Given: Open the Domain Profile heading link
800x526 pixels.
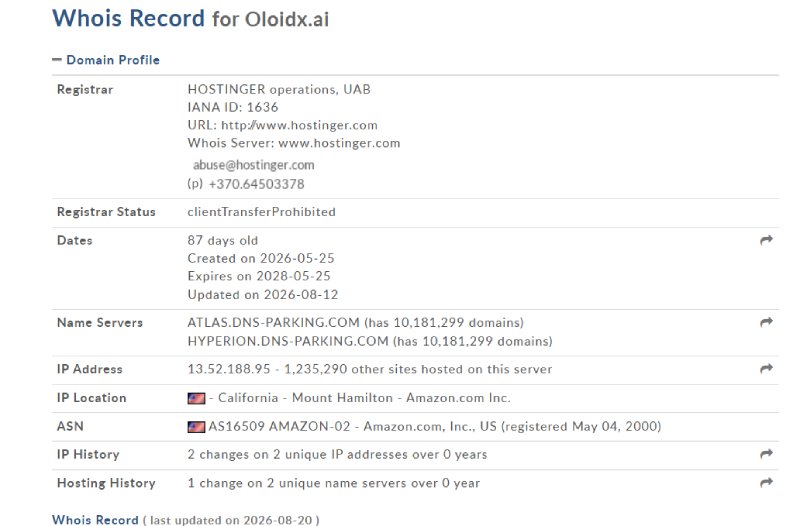Looking at the screenshot, I should pyautogui.click(x=113, y=60).
